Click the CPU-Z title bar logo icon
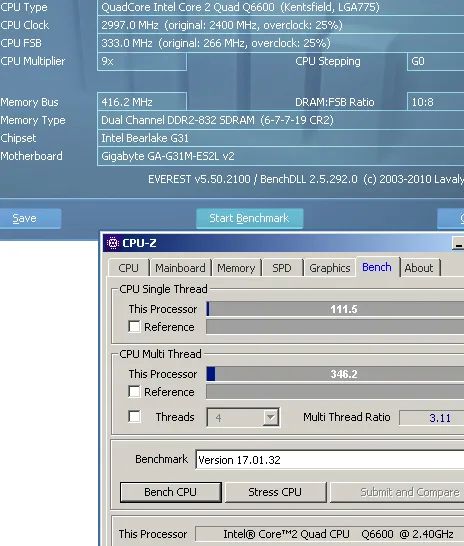 coord(113,243)
